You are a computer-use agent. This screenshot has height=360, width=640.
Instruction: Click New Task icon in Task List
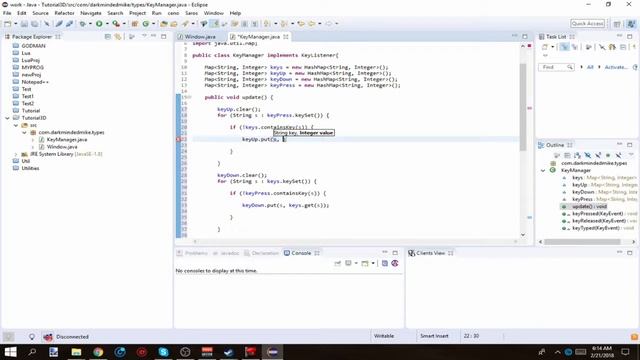point(544,47)
